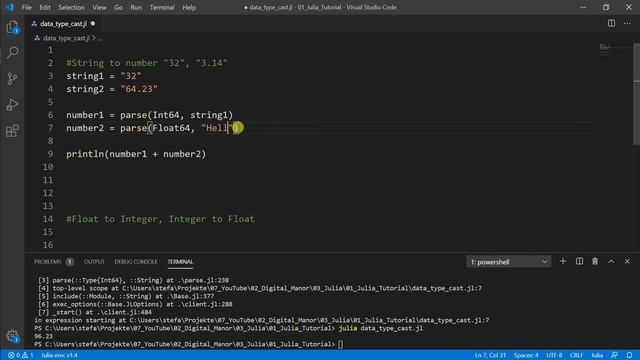Click the string1 = "32" code line

[104, 76]
